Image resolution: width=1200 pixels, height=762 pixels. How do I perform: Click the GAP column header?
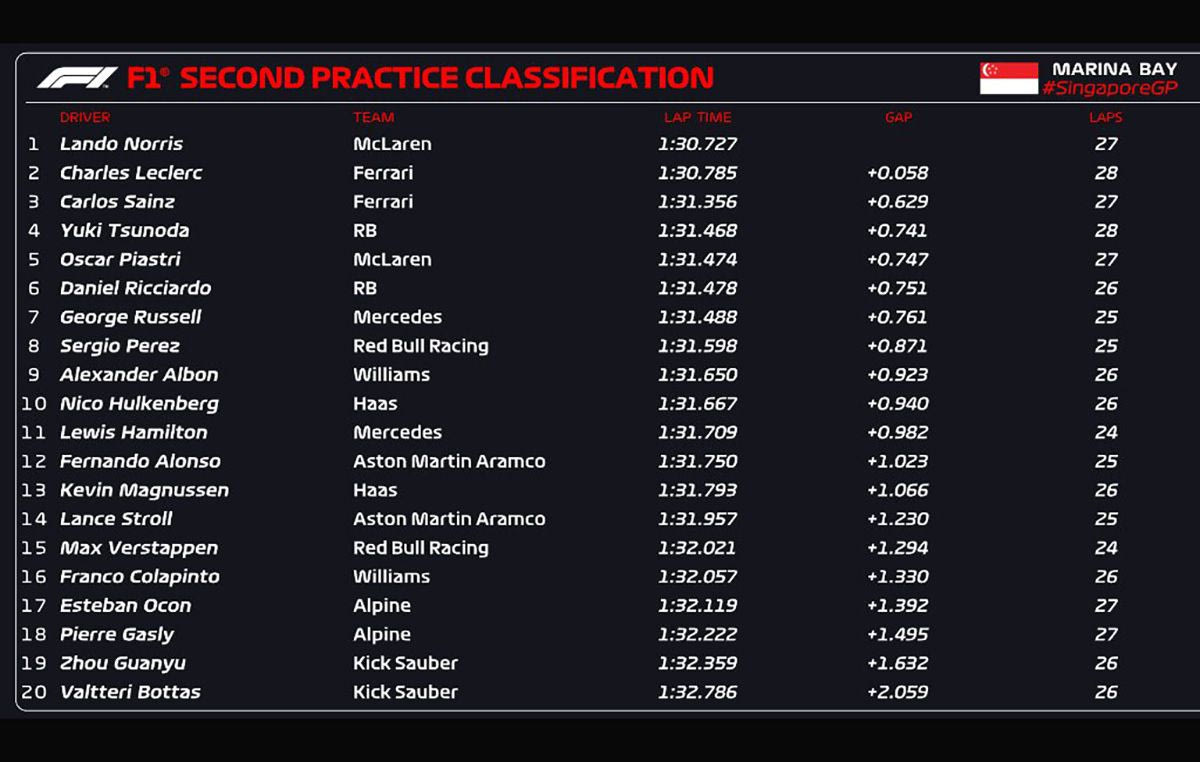coord(898,118)
